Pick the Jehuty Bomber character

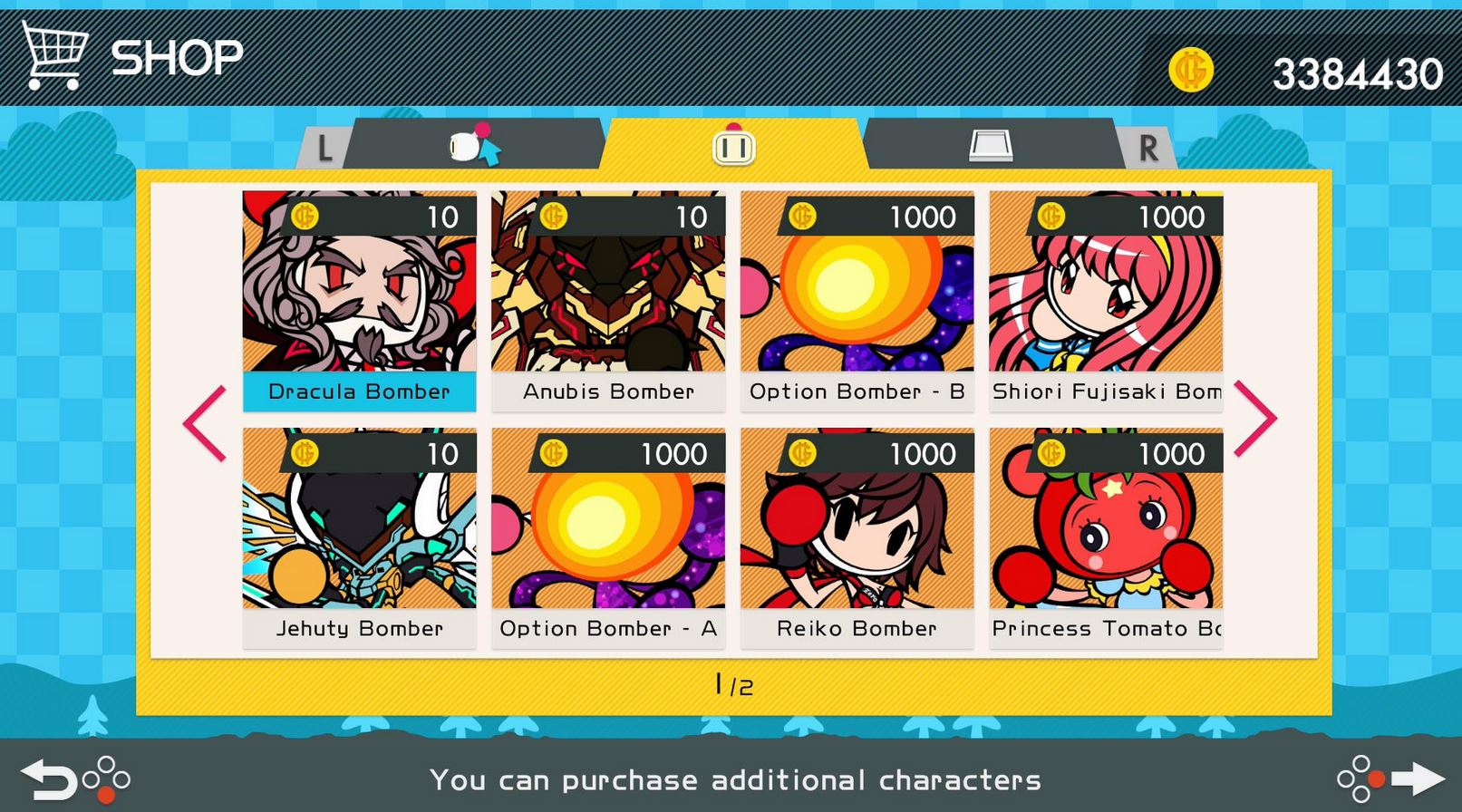click(359, 538)
